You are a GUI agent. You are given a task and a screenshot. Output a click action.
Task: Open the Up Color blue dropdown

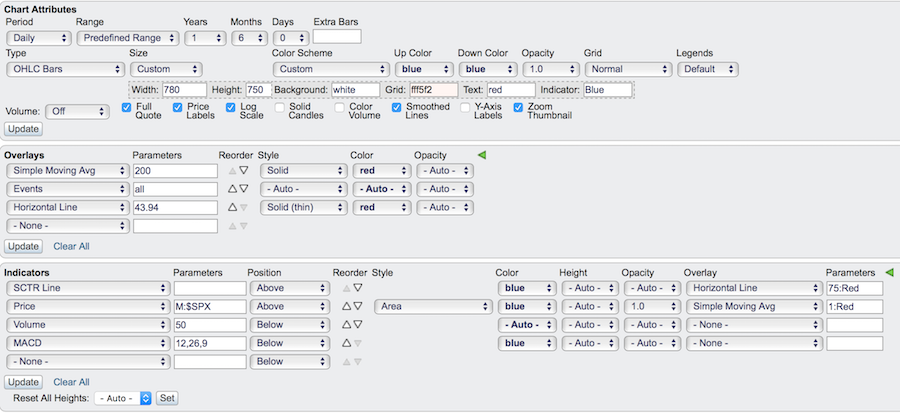click(420, 69)
